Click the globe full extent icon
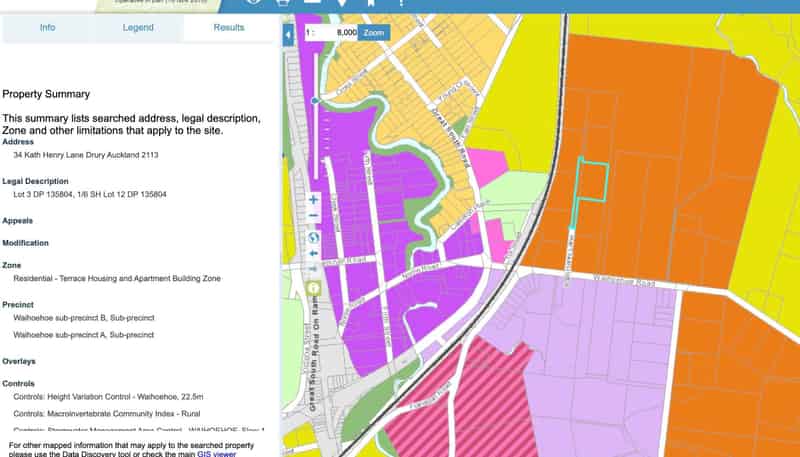The image size is (800, 457). [x=314, y=237]
